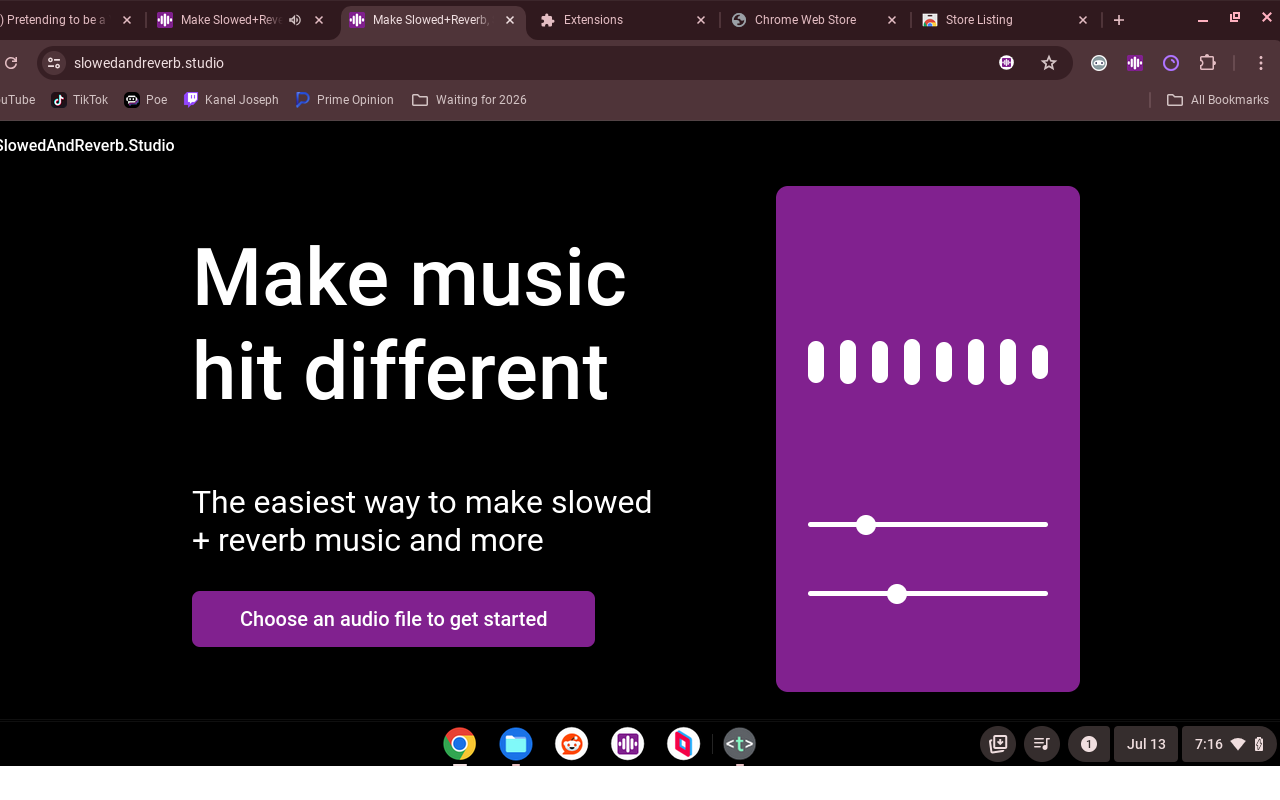Viewport: 1280px width, 800px height.
Task: Open the SlowedAndReverb app from the shelf
Action: pyautogui.click(x=627, y=743)
